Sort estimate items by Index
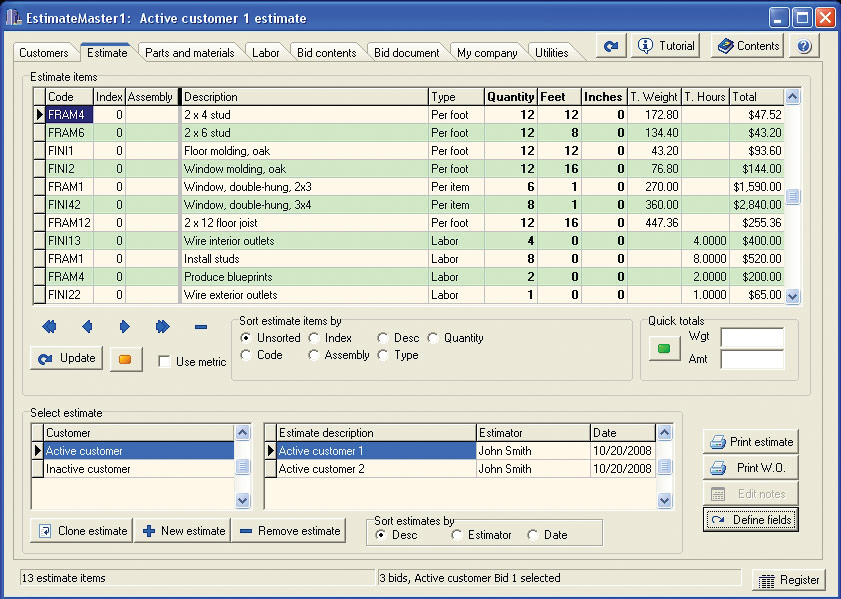The height and width of the screenshot is (599, 841). 314,338
